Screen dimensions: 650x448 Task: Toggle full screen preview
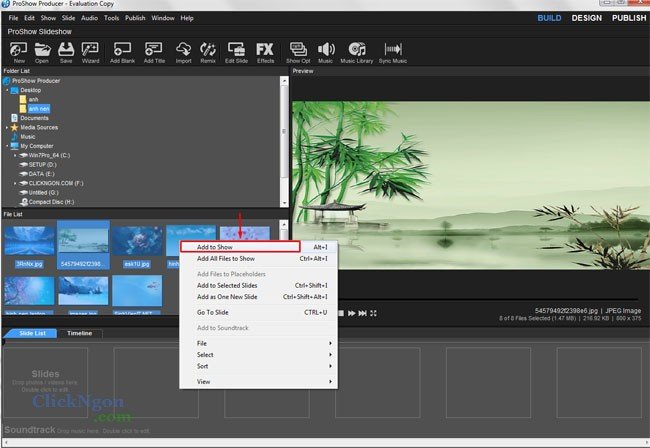(374, 313)
